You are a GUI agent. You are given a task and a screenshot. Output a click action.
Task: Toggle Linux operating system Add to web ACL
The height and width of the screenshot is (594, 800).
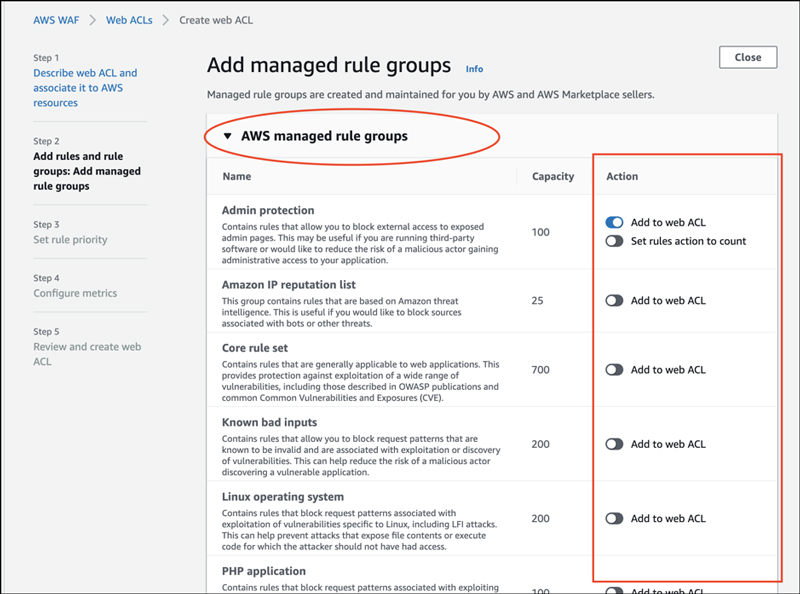(614, 518)
